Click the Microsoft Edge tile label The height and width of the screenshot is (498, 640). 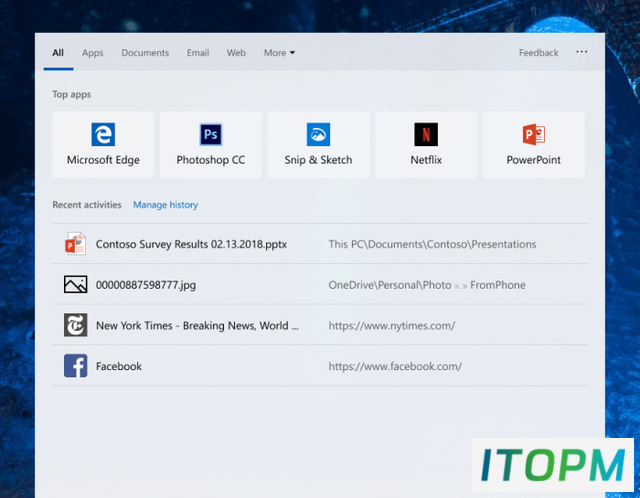click(x=103, y=160)
